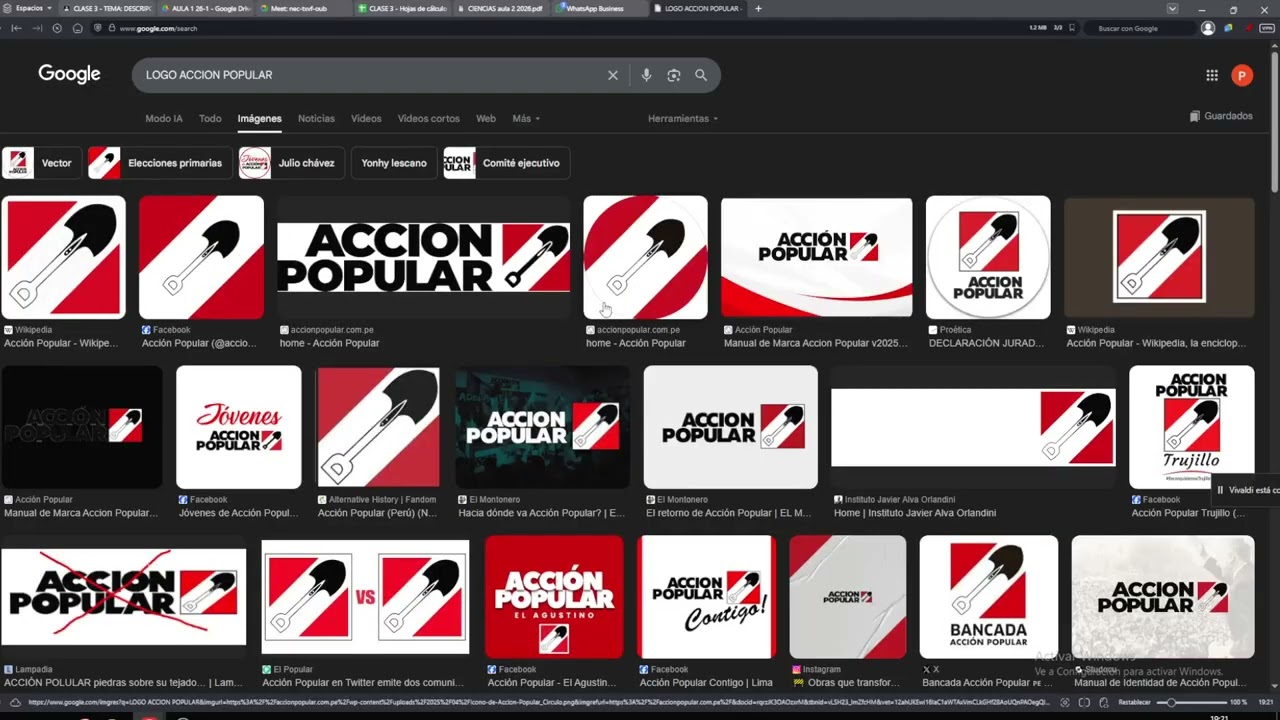Select the Julio chávez chip
The width and height of the screenshot is (1280, 720).
[x=292, y=163]
